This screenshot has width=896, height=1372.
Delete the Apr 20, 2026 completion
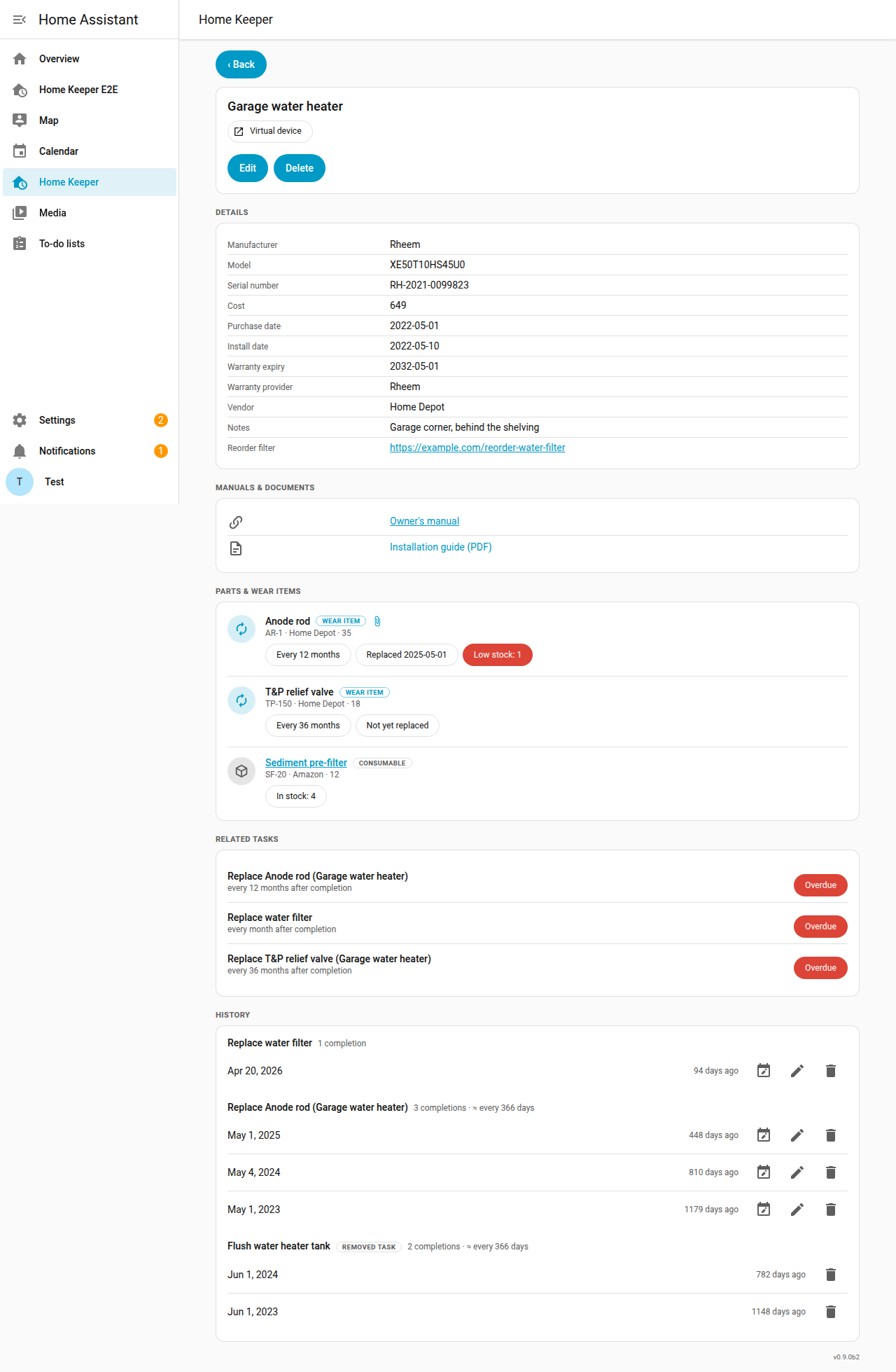[x=831, y=1071]
